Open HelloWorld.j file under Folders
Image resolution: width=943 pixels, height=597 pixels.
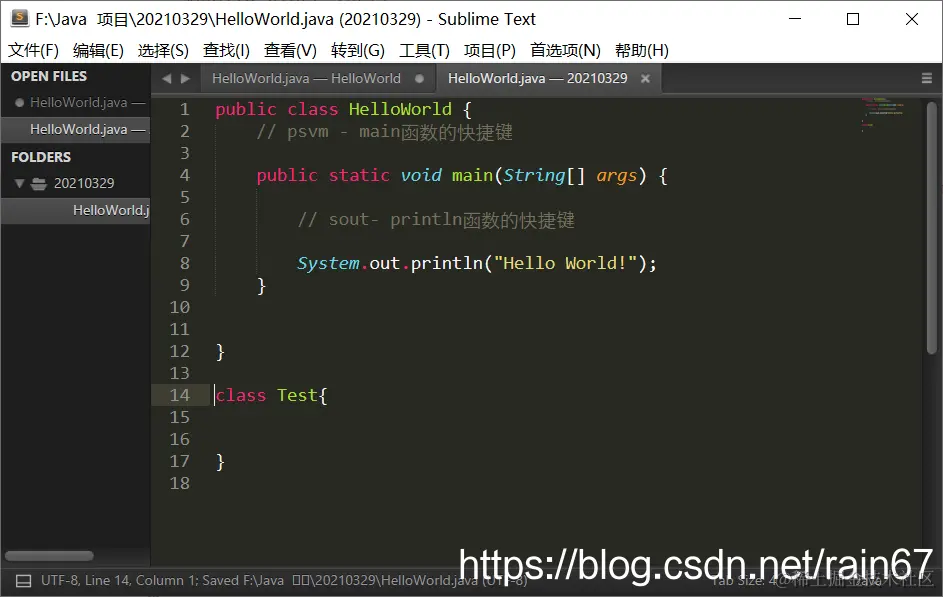111,210
